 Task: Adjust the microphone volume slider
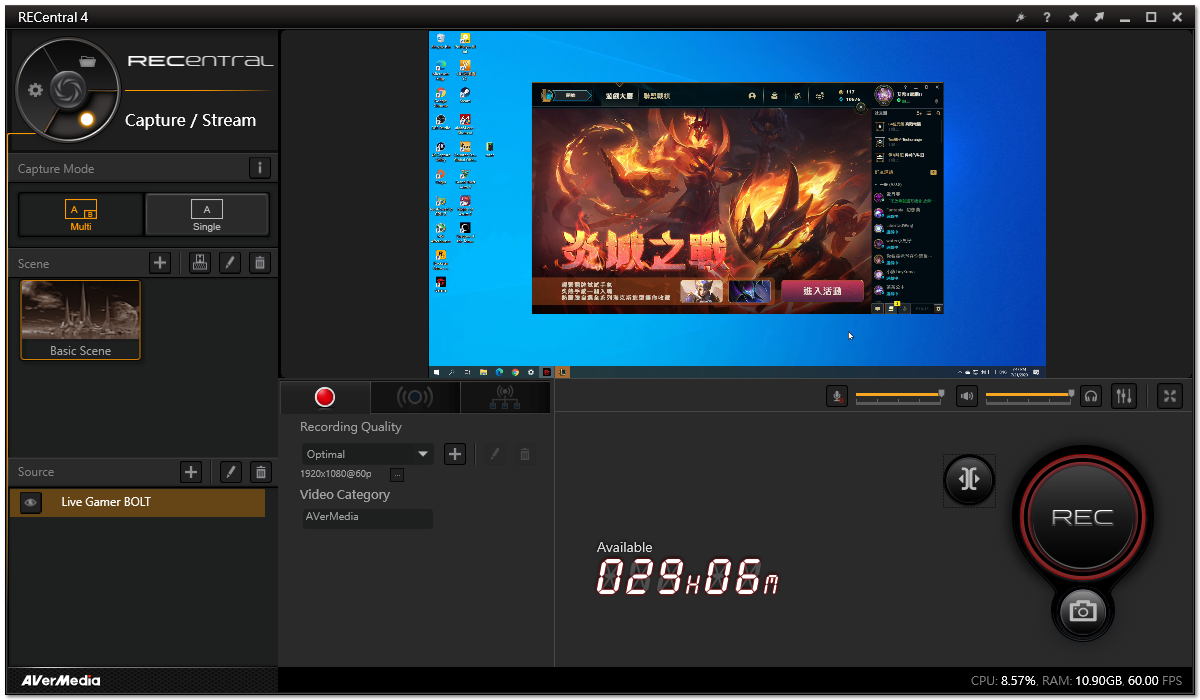pyautogui.click(x=899, y=396)
